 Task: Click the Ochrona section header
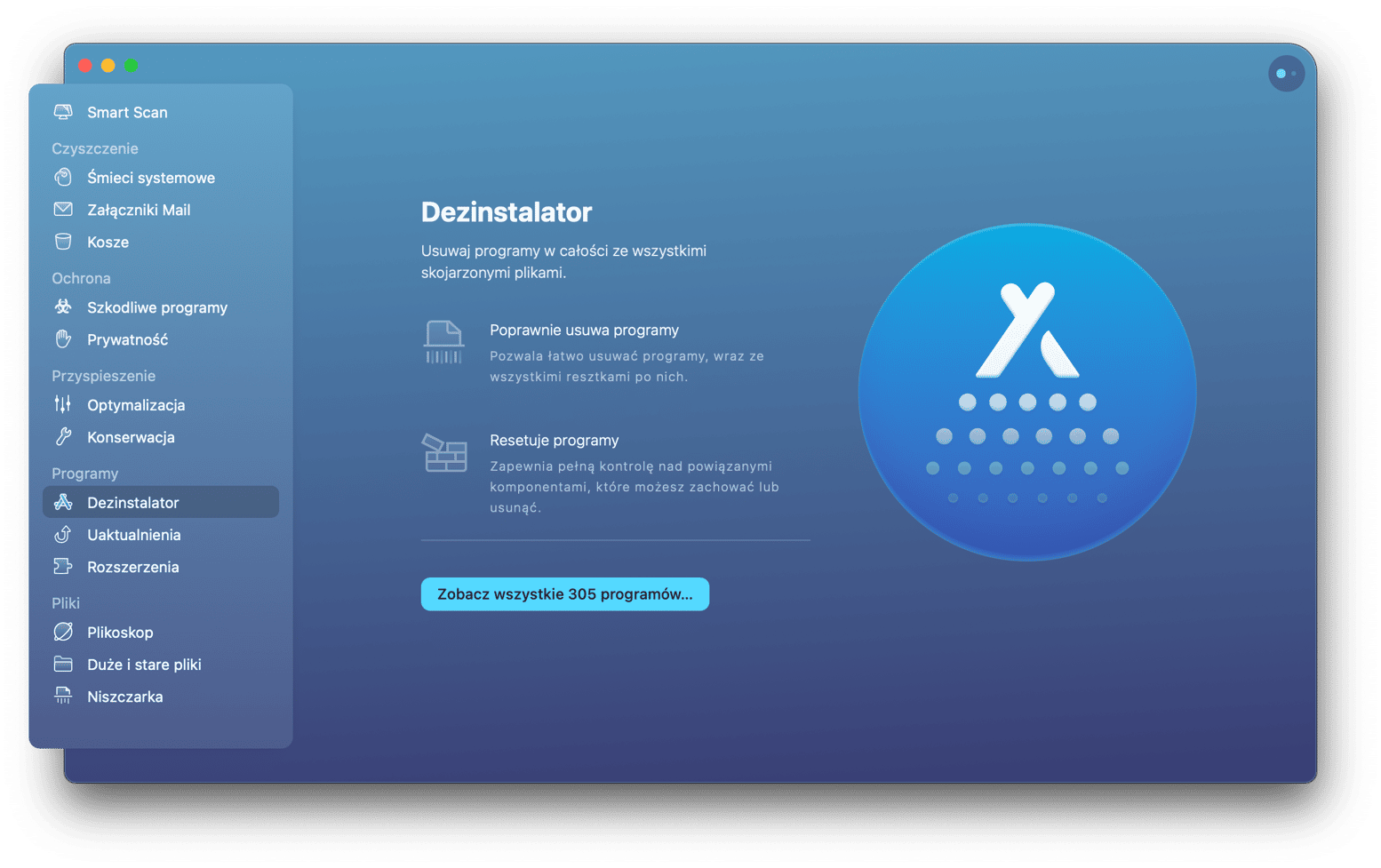click(x=81, y=278)
